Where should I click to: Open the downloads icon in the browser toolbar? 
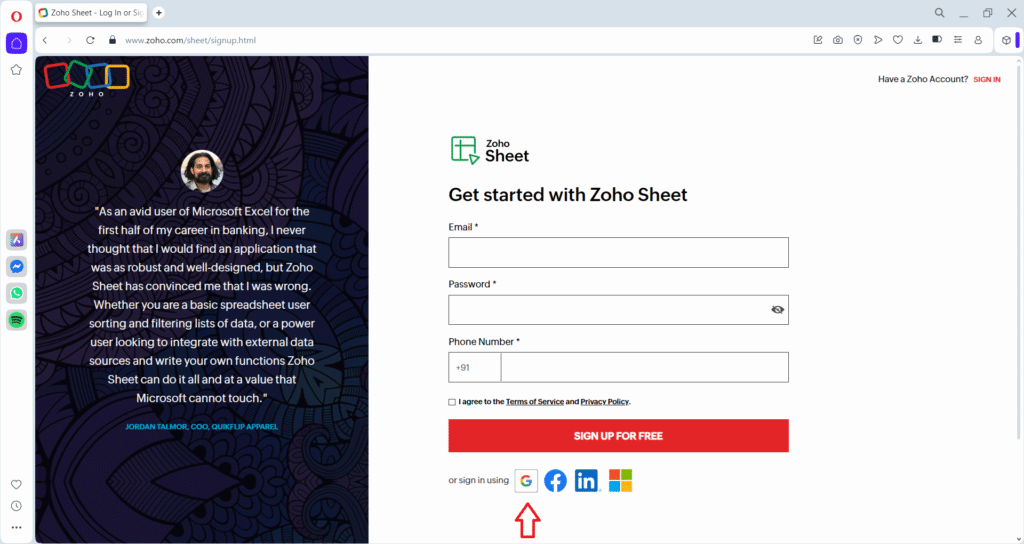click(917, 40)
